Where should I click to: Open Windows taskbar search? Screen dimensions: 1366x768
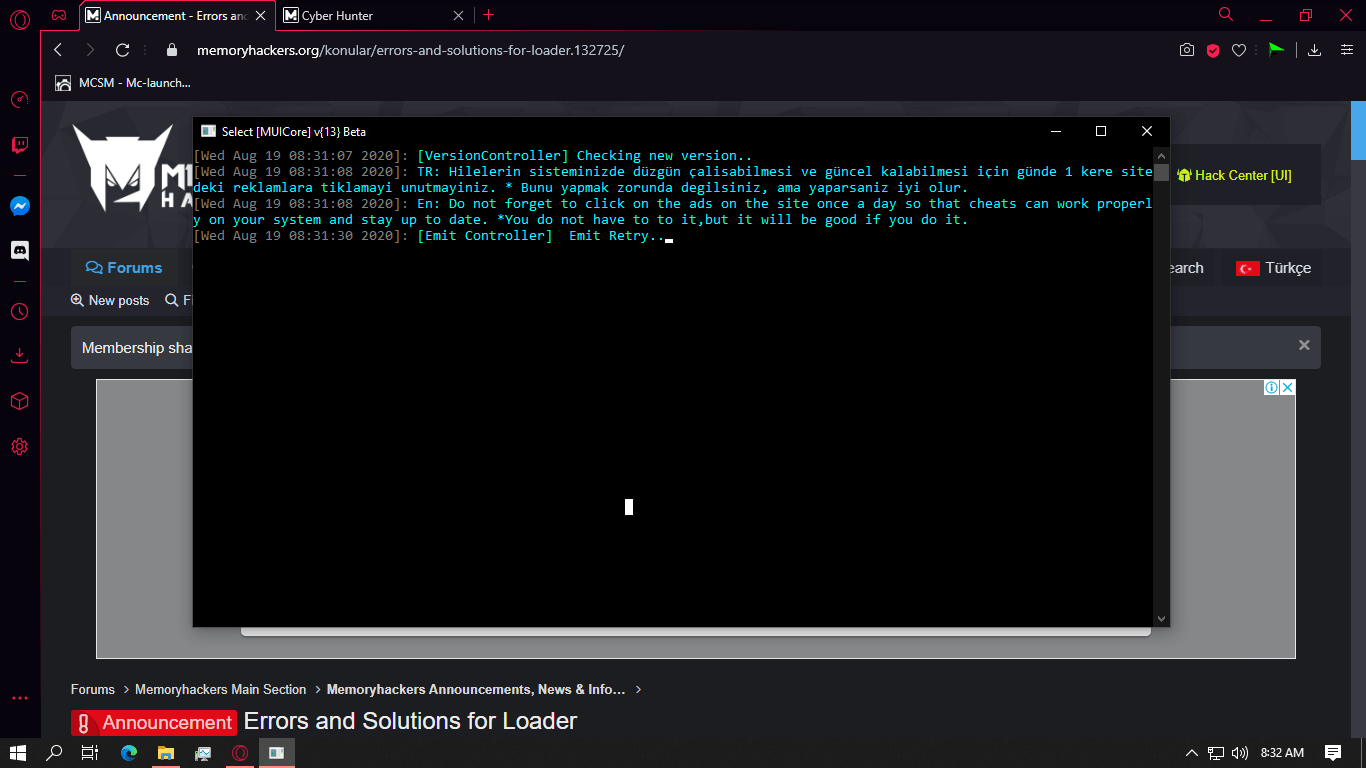click(54, 752)
